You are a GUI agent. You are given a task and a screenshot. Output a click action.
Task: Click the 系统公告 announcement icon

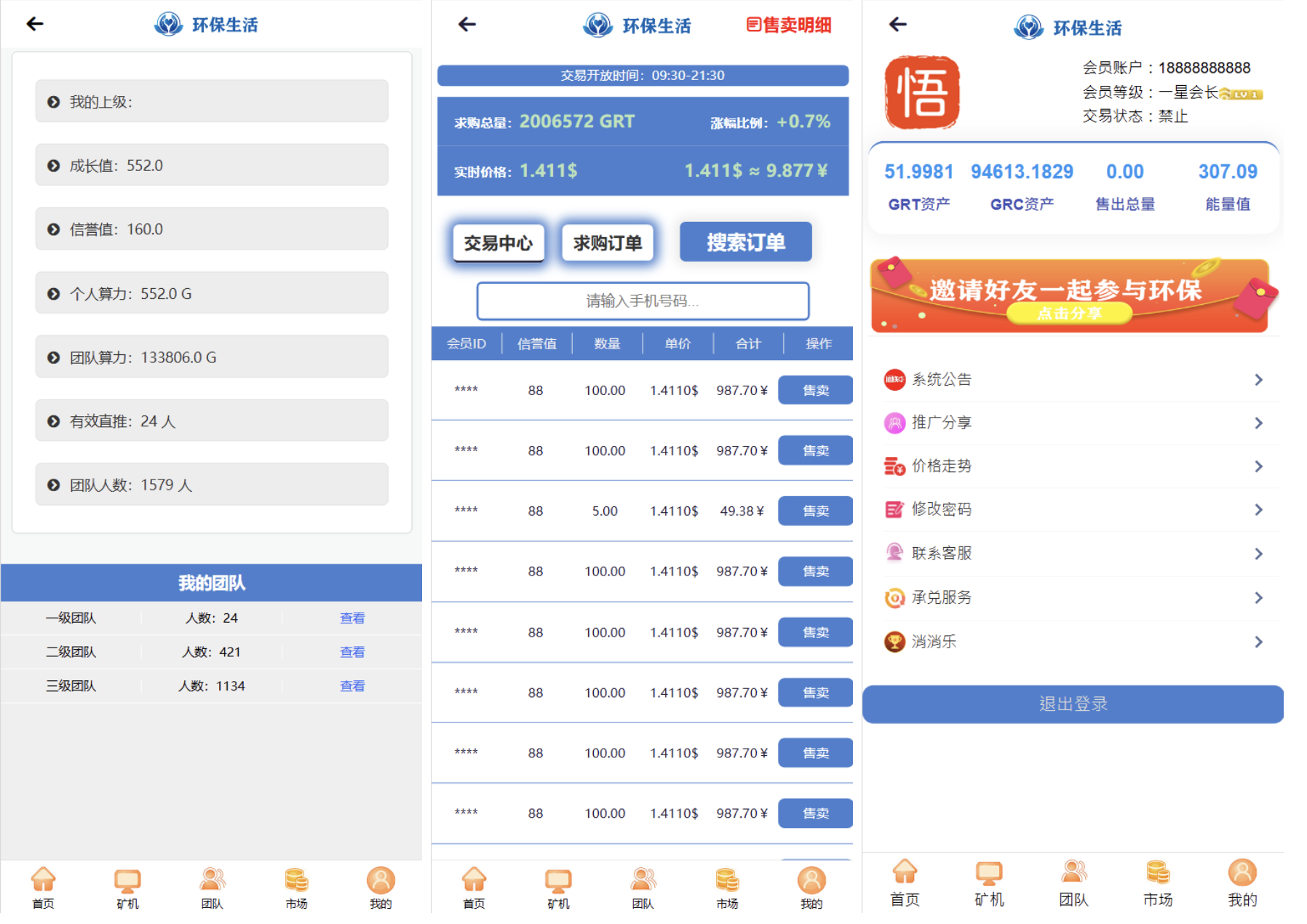[894, 380]
